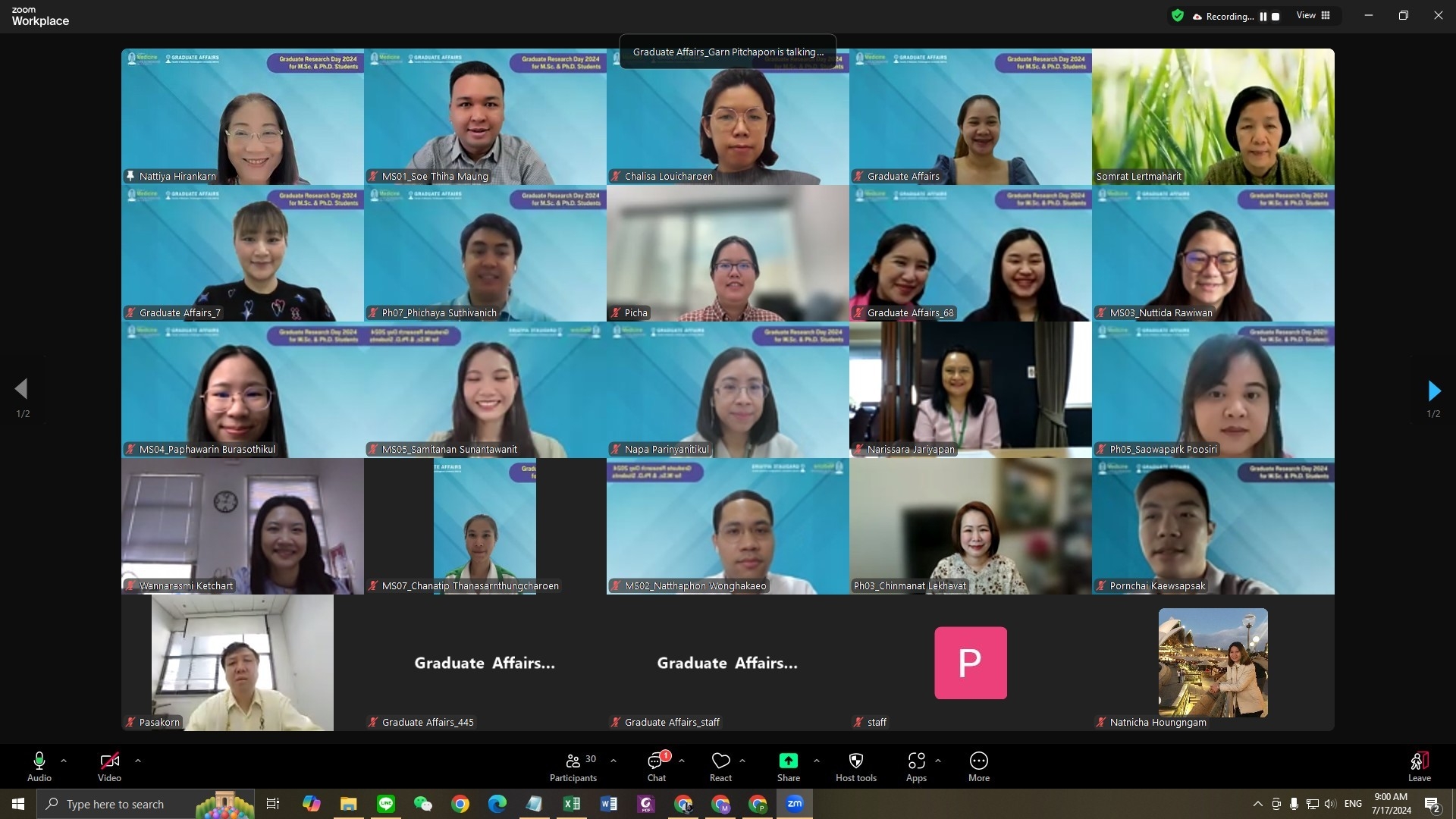The width and height of the screenshot is (1456, 819).
Task: Stop the recording
Action: [1276, 17]
